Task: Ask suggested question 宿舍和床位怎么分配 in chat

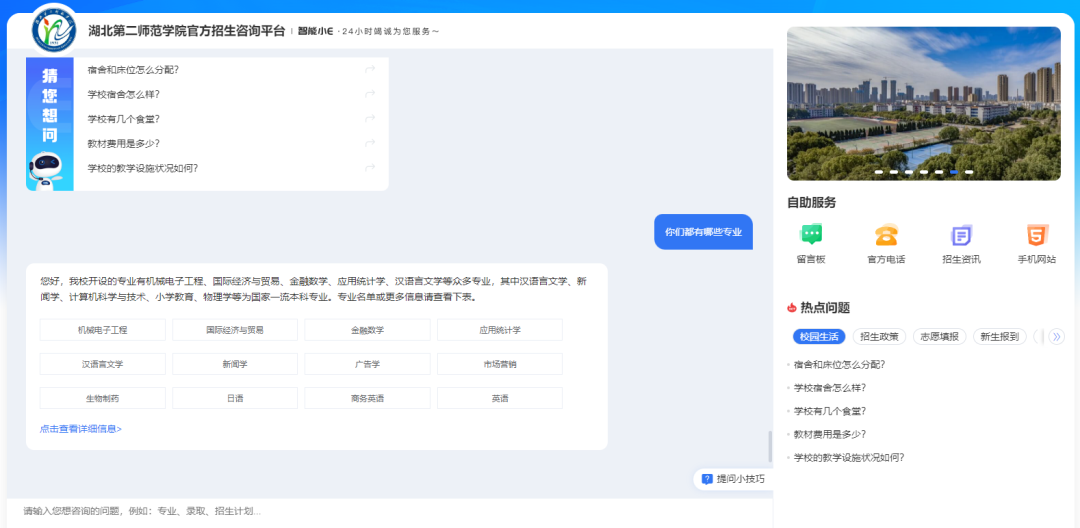Action: pos(133,70)
